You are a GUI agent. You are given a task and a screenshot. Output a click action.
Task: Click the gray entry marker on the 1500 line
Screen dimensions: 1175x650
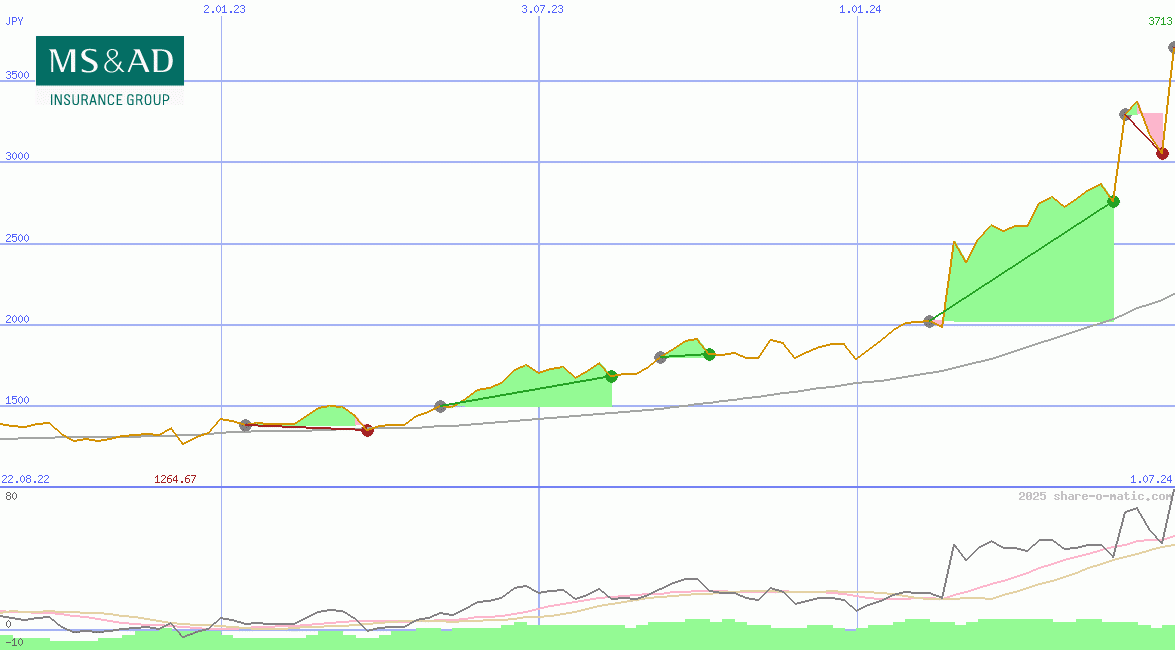pyautogui.click(x=441, y=406)
